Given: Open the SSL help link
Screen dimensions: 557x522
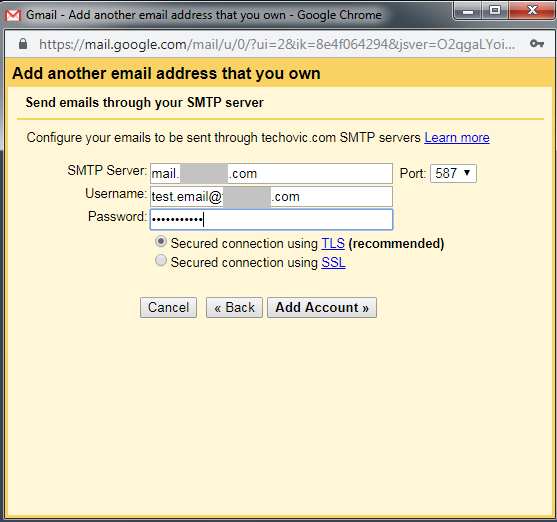Looking at the screenshot, I should tap(333, 263).
